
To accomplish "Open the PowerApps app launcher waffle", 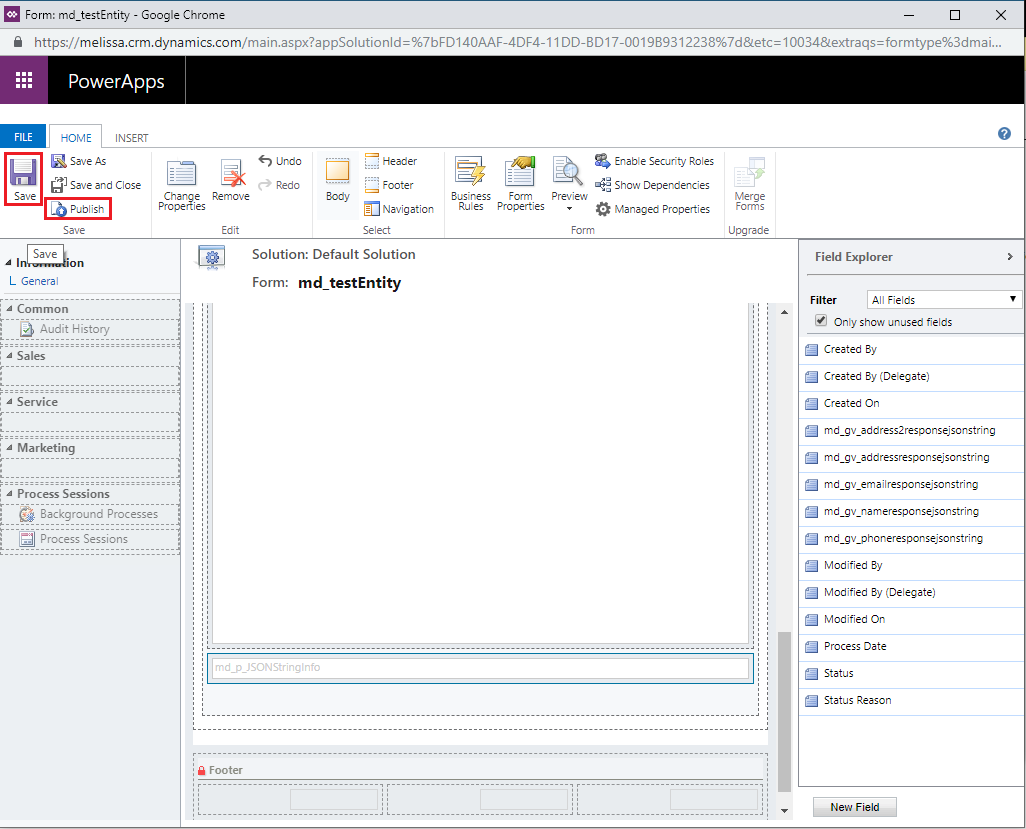I will pyautogui.click(x=24, y=80).
